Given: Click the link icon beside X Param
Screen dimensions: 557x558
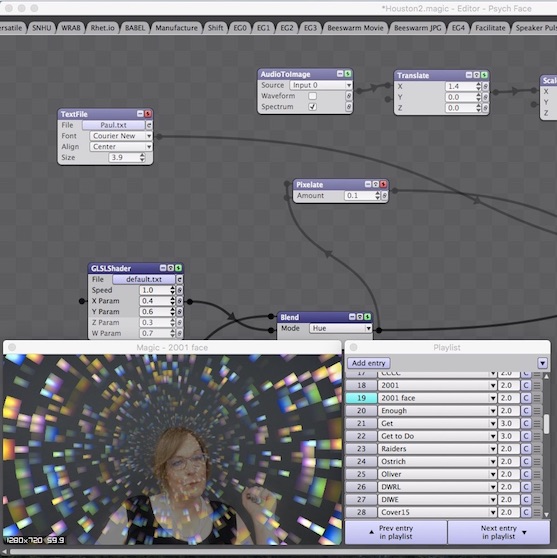Looking at the screenshot, I should 180,301.
